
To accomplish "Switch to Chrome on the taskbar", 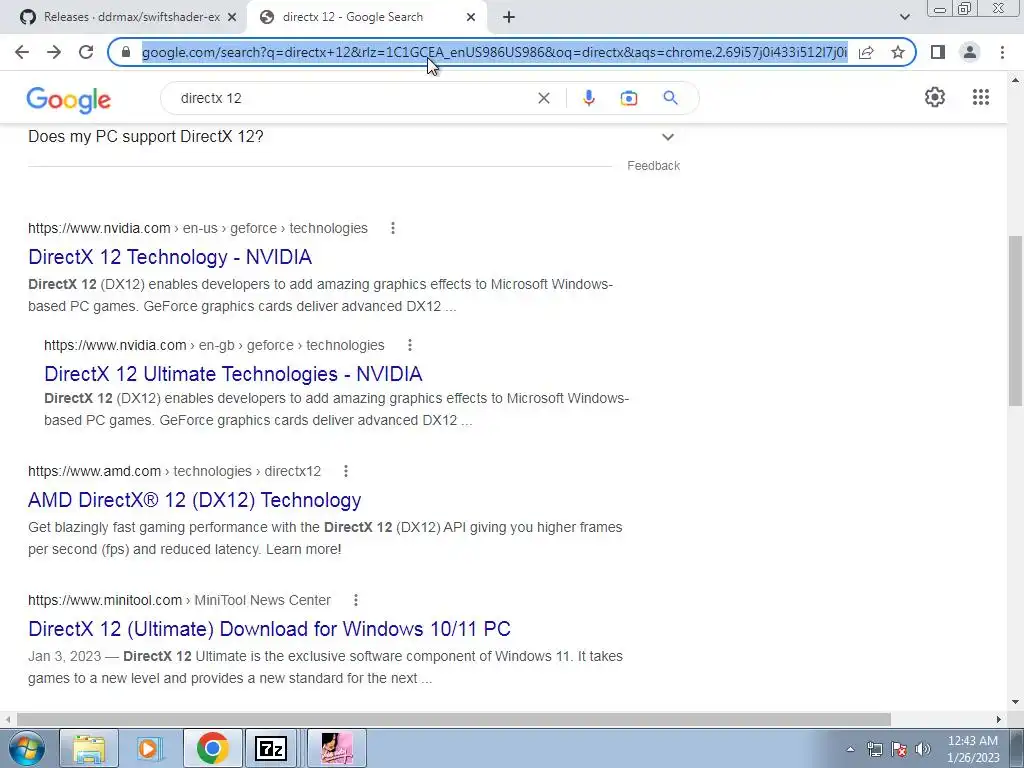I will [212, 748].
